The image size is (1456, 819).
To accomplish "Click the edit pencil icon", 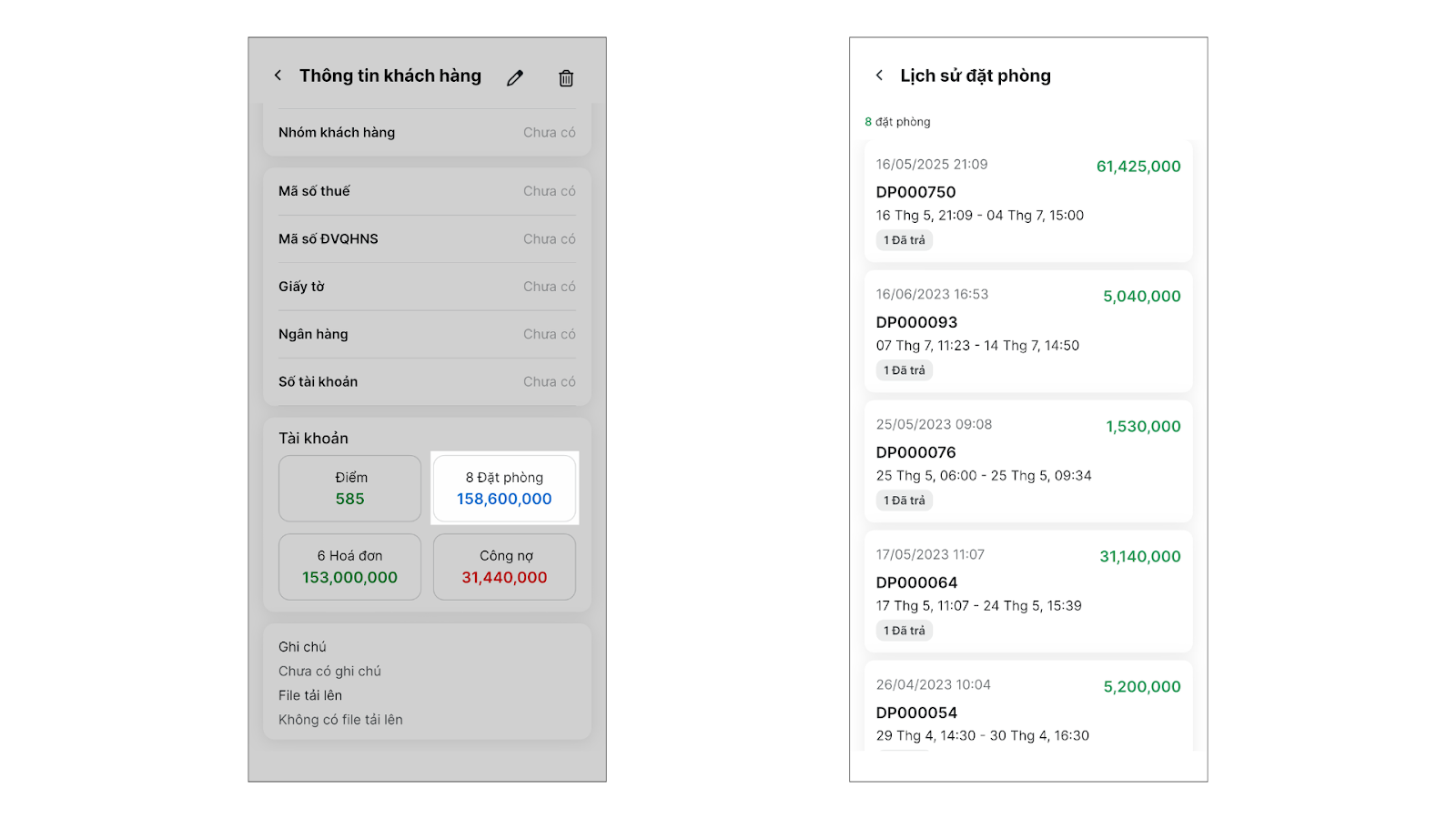I will coord(515,78).
